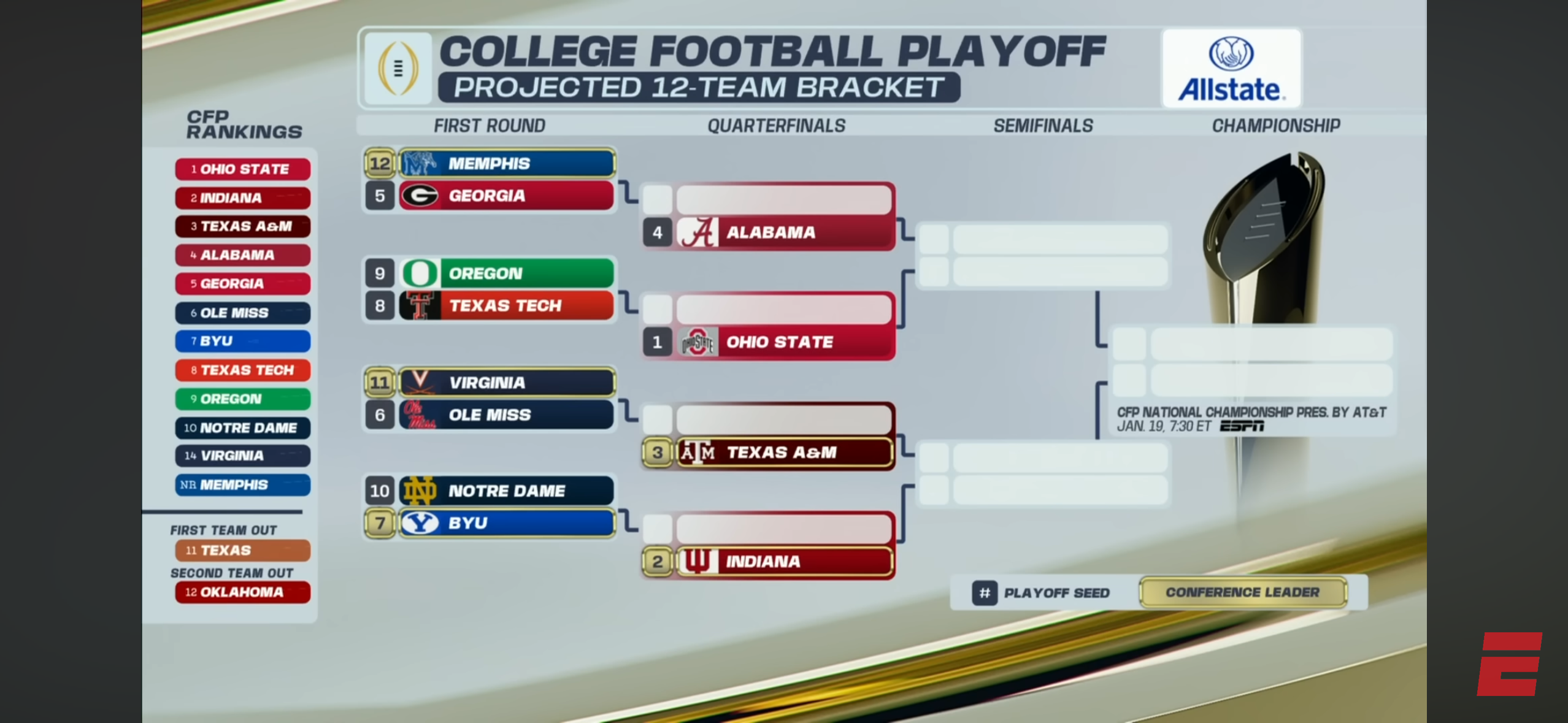Click the Georgia G logo

coord(420,196)
